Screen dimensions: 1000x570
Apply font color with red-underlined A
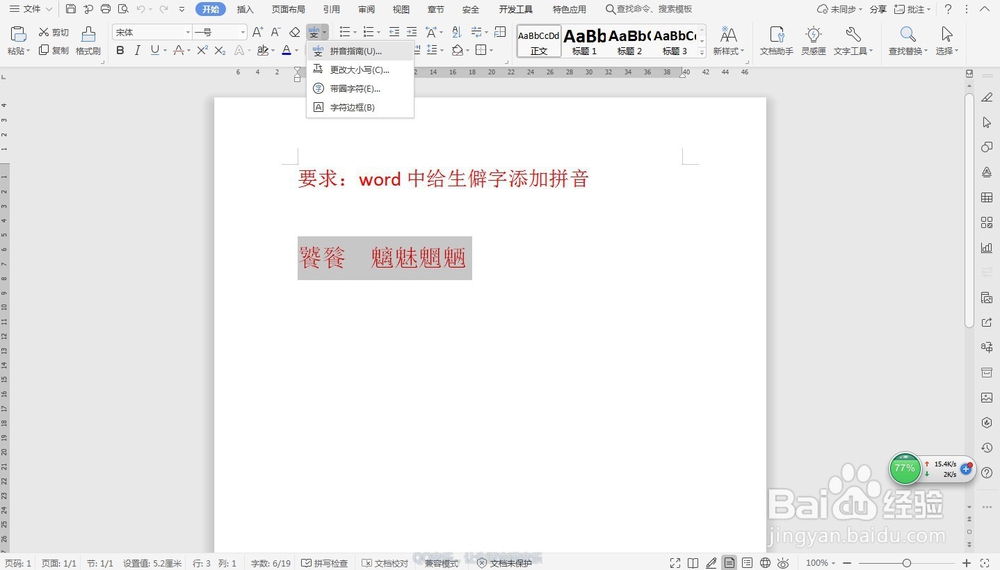click(x=286, y=50)
